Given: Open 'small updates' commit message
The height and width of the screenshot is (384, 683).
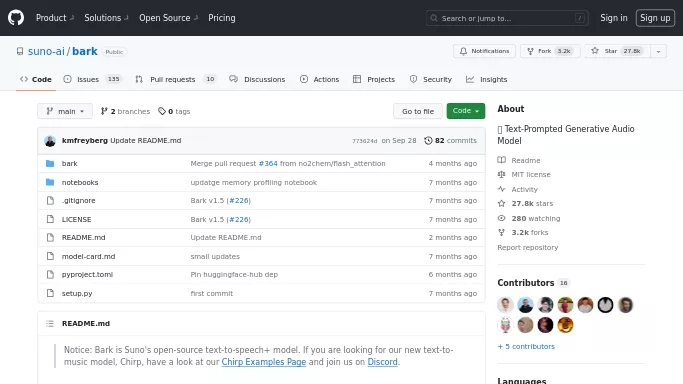Looking at the screenshot, I should point(215,256).
